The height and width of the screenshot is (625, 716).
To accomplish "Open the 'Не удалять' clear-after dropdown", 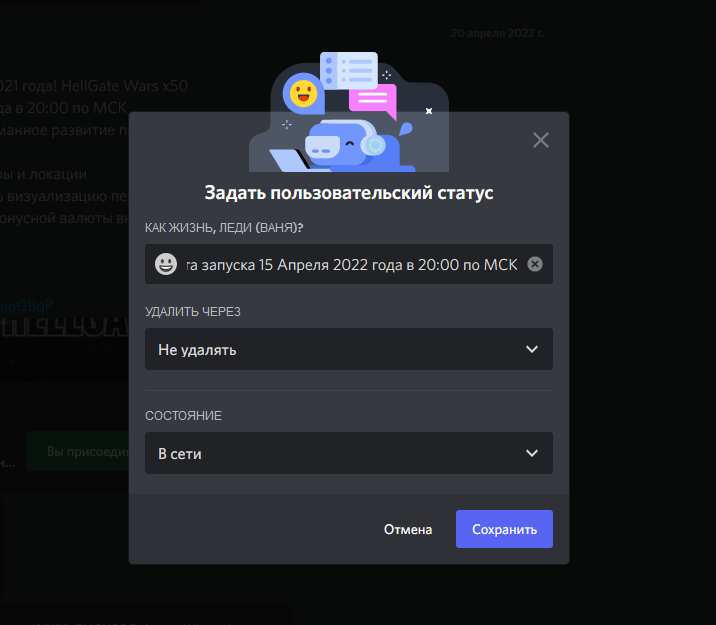I will point(349,349).
